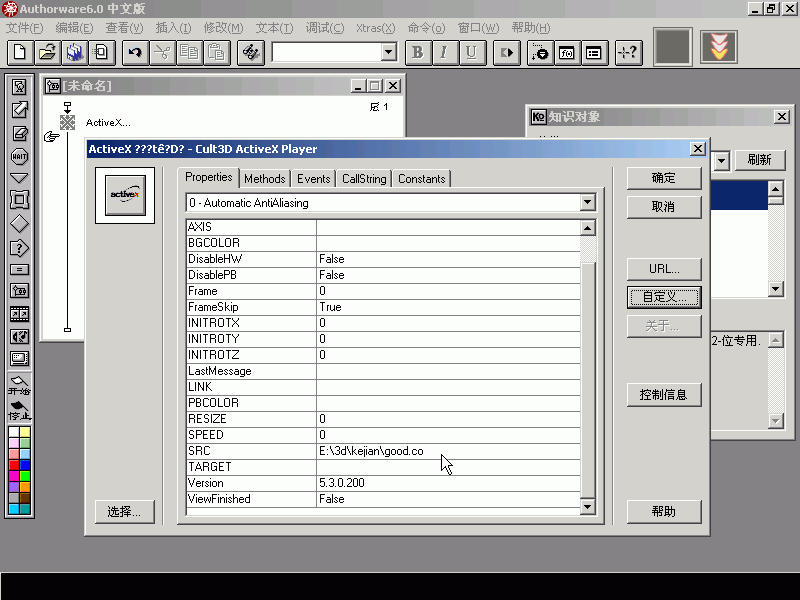Open the dropdown in the Knowledge Objects window
Image resolution: width=800 pixels, height=600 pixels.
721,161
